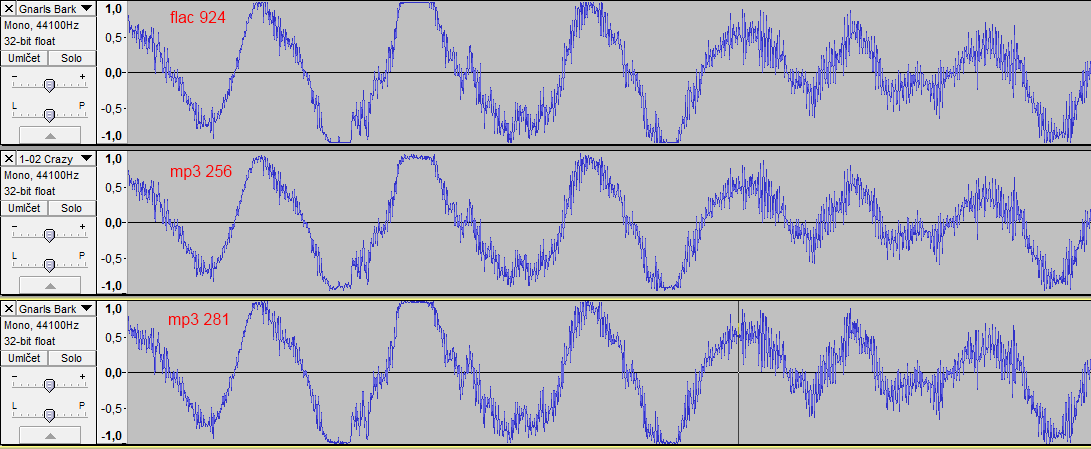Image resolution: width=1091 pixels, height=449 pixels.
Task: Click the vertical amplitude scale of the 1-02 Crazy track
Action: [x=111, y=223]
